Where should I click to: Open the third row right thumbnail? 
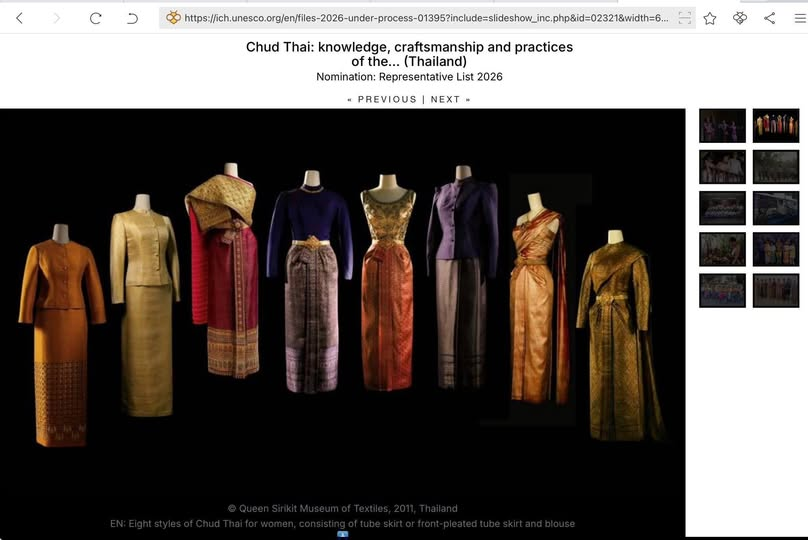pos(776,208)
